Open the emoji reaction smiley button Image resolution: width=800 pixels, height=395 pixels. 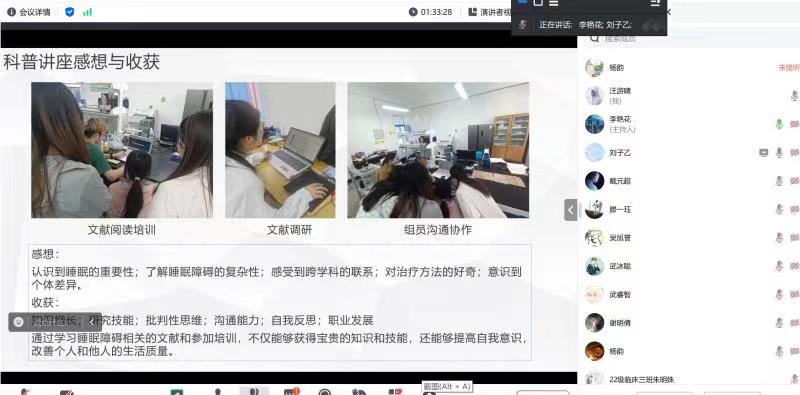click(x=18, y=322)
